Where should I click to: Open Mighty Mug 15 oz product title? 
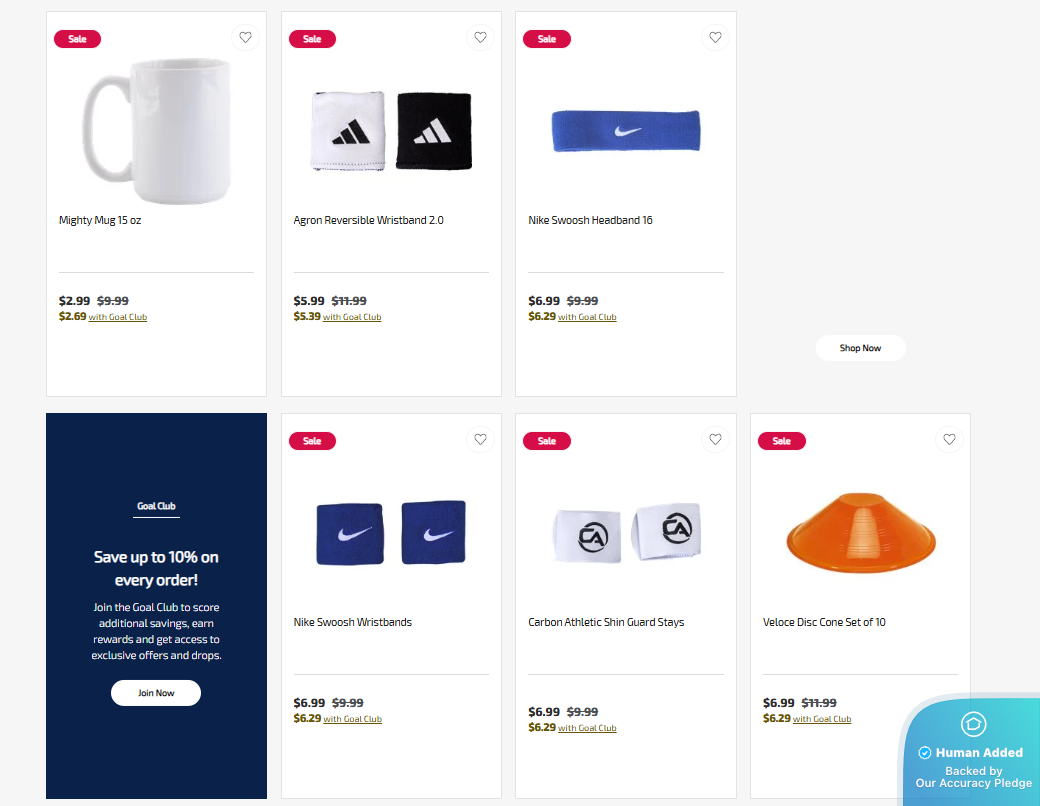pos(100,220)
